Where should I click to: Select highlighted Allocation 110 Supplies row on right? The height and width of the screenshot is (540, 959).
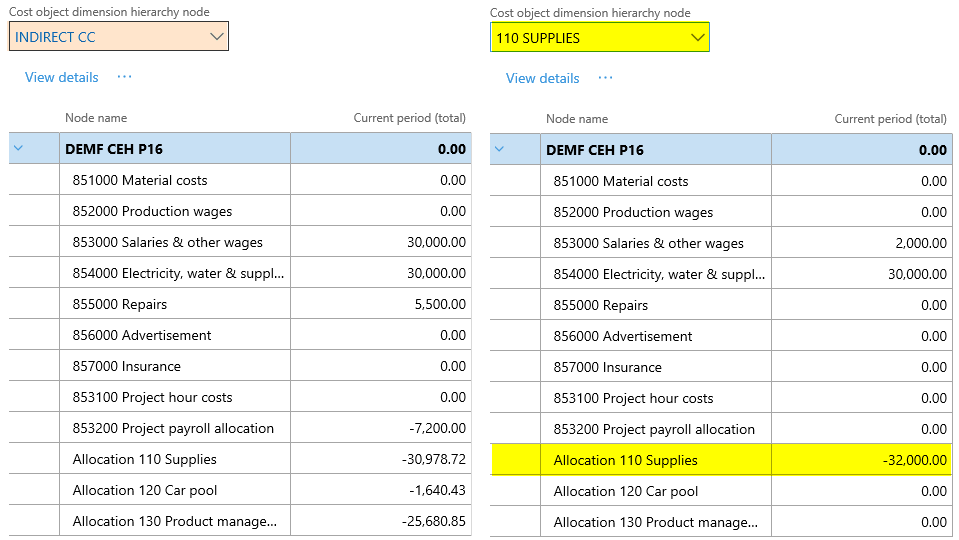click(626, 460)
